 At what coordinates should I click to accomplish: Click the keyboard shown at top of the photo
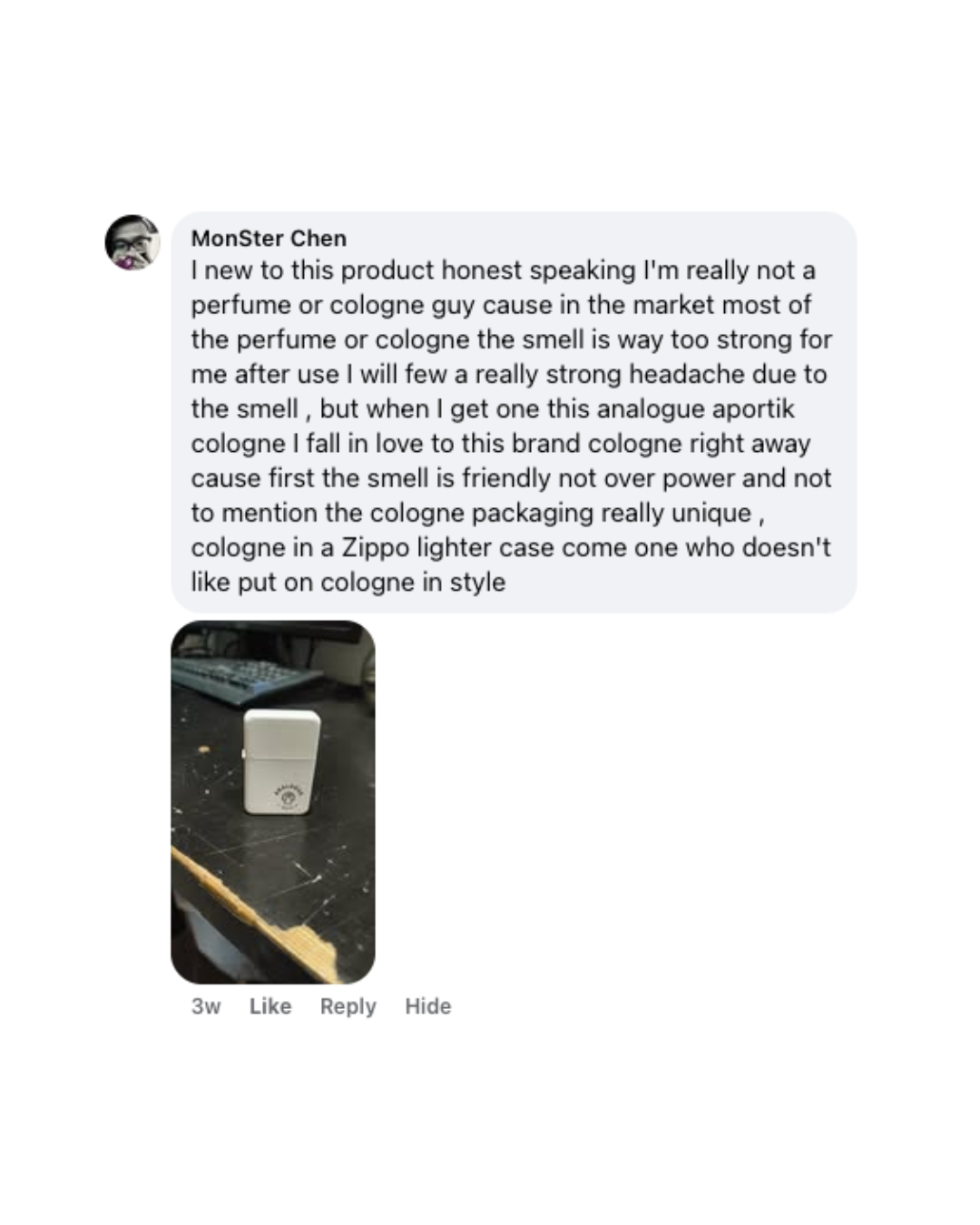pos(245,681)
